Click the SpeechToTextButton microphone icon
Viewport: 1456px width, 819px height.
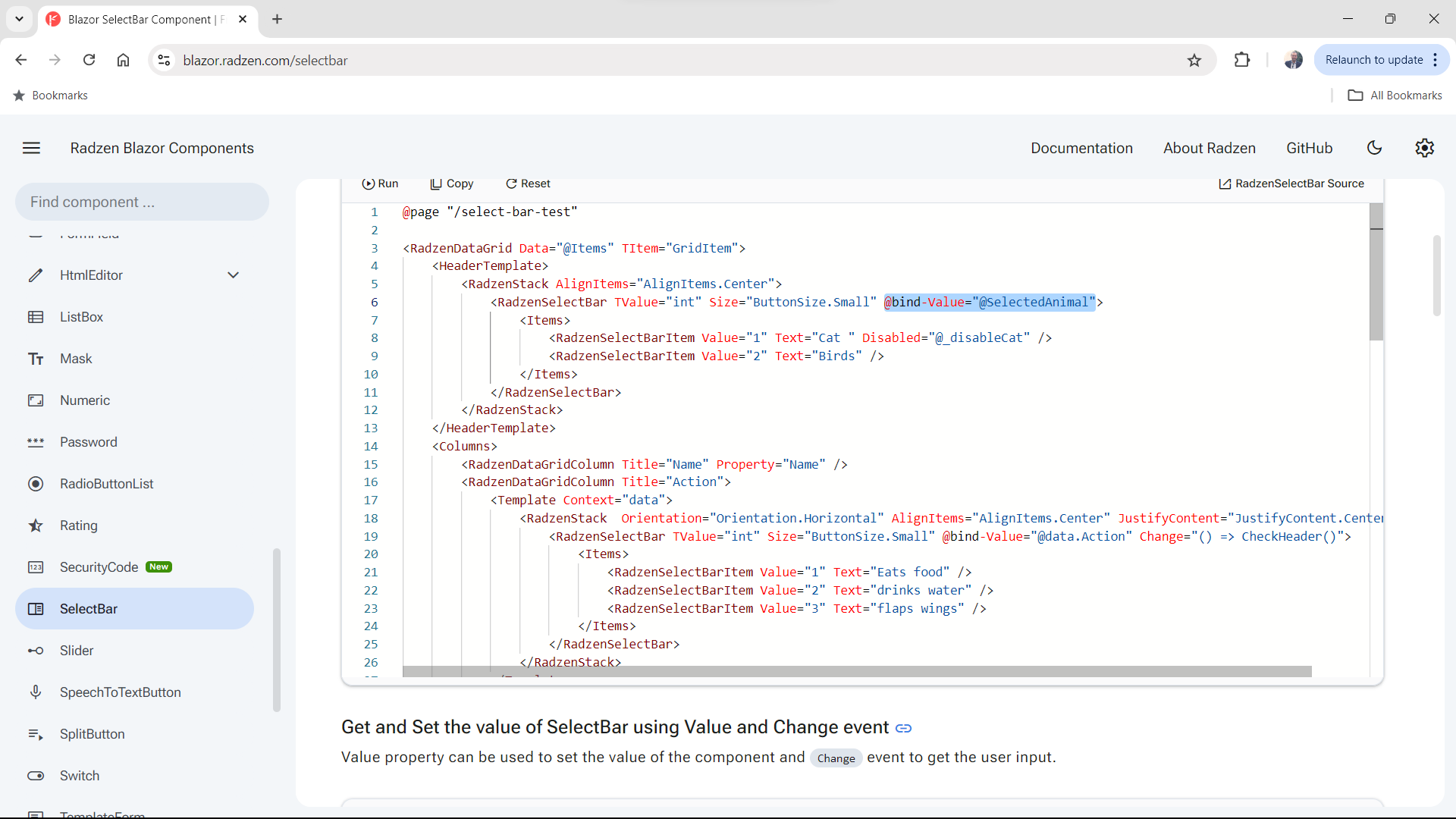click(x=36, y=692)
